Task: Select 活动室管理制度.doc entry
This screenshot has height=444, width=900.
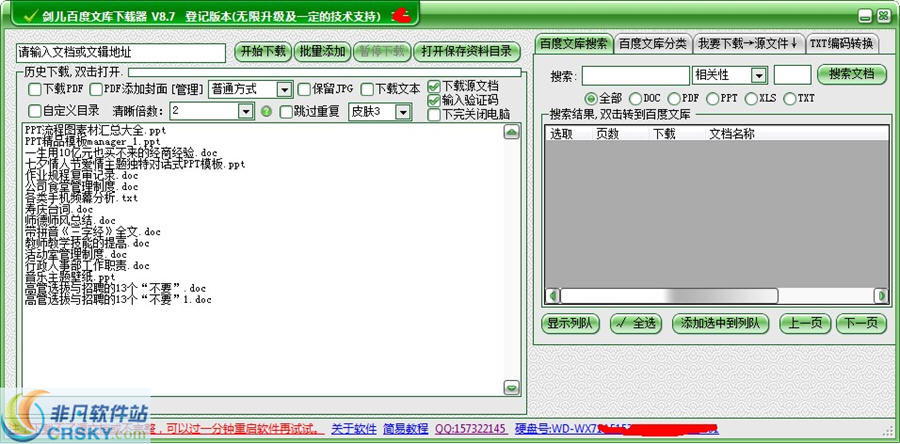Action: [76, 254]
